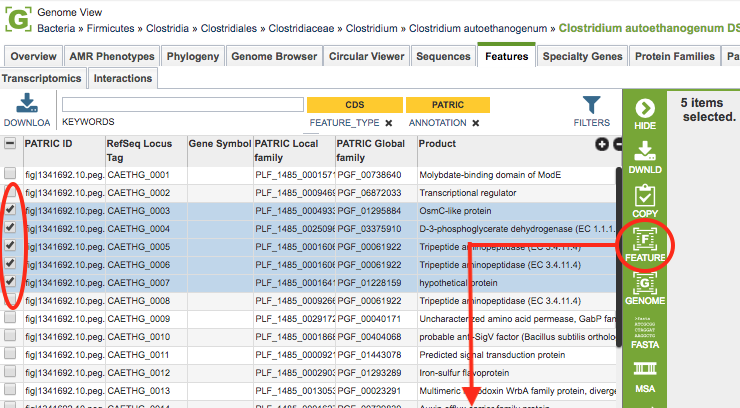The height and width of the screenshot is (408, 740).
Task: Follow the Clostridia breadcrumb link
Action: (168, 28)
